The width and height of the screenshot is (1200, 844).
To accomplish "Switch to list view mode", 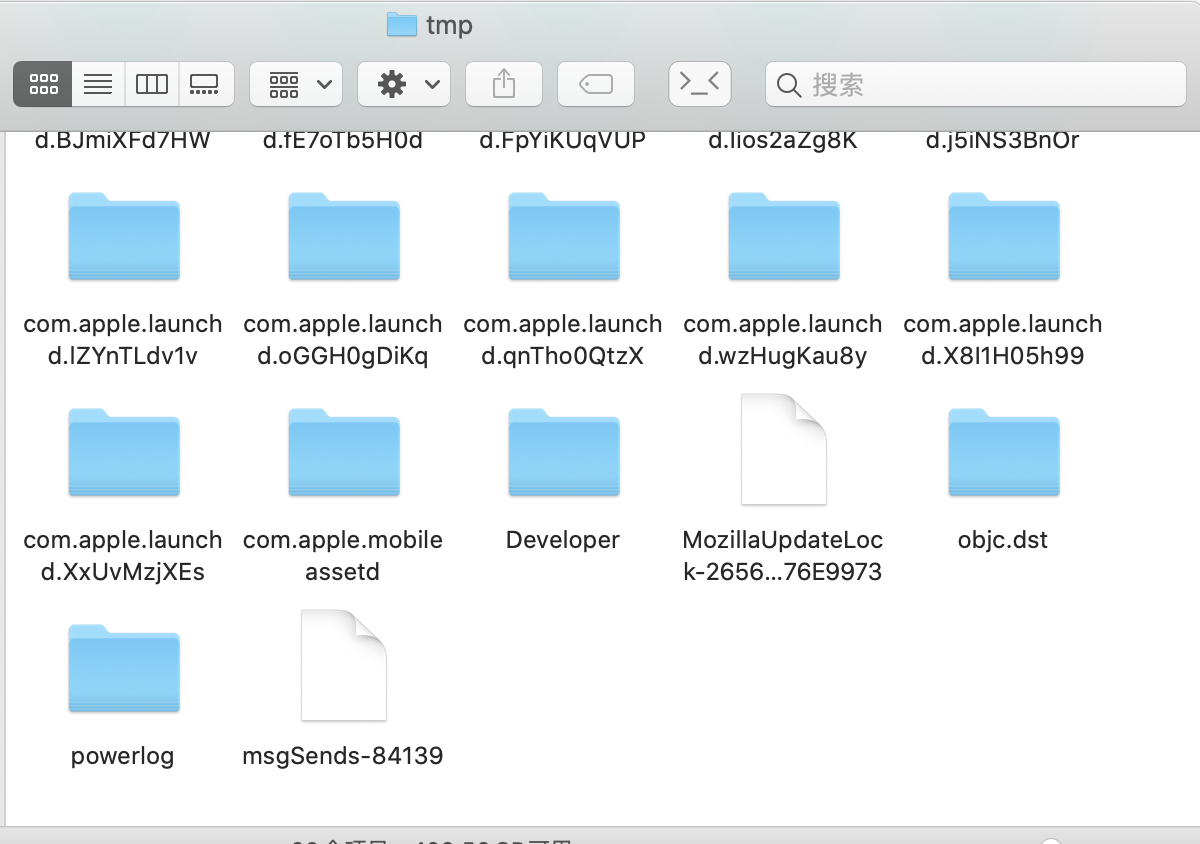I will coord(98,85).
